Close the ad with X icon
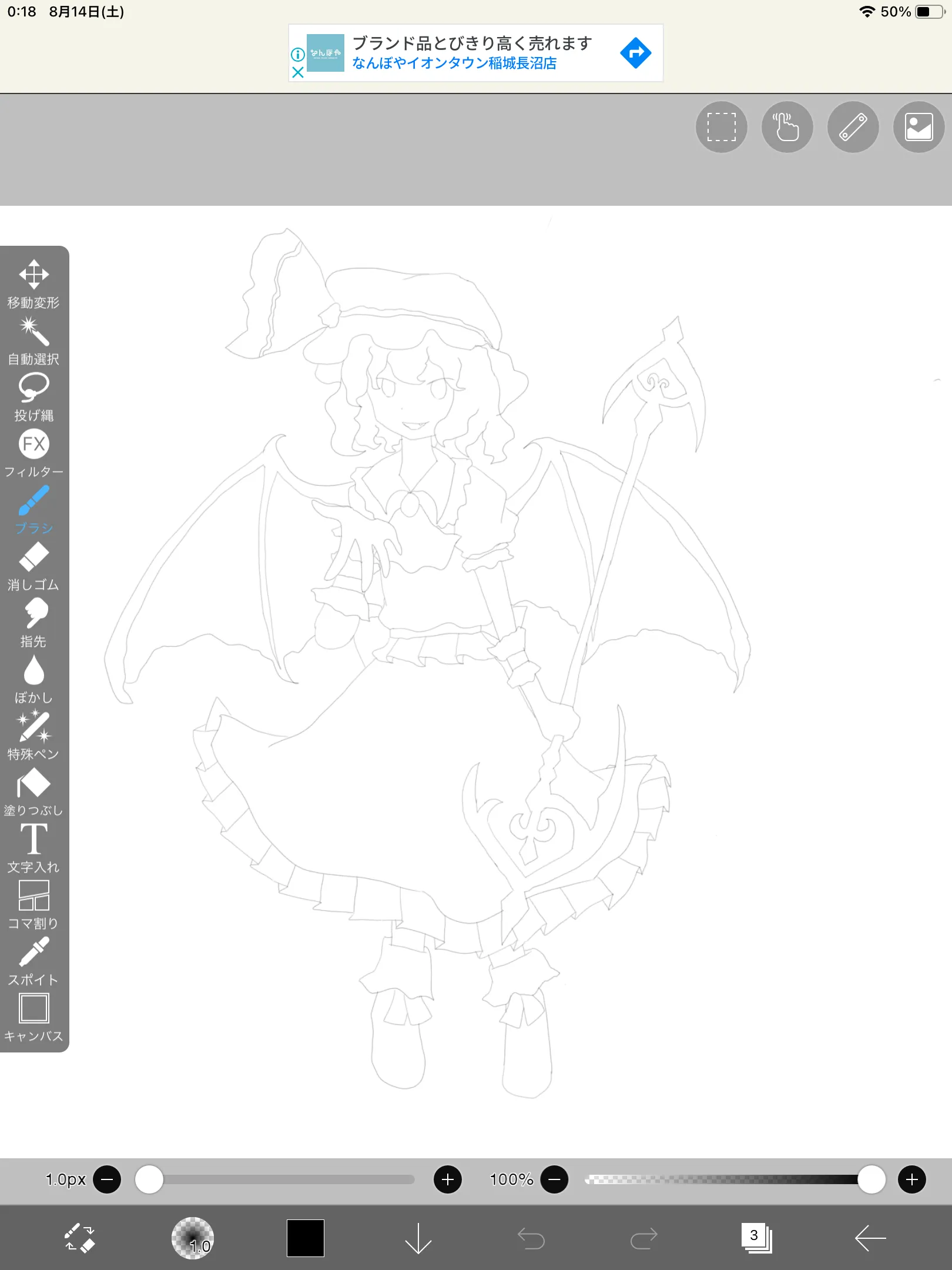 pyautogui.click(x=298, y=72)
